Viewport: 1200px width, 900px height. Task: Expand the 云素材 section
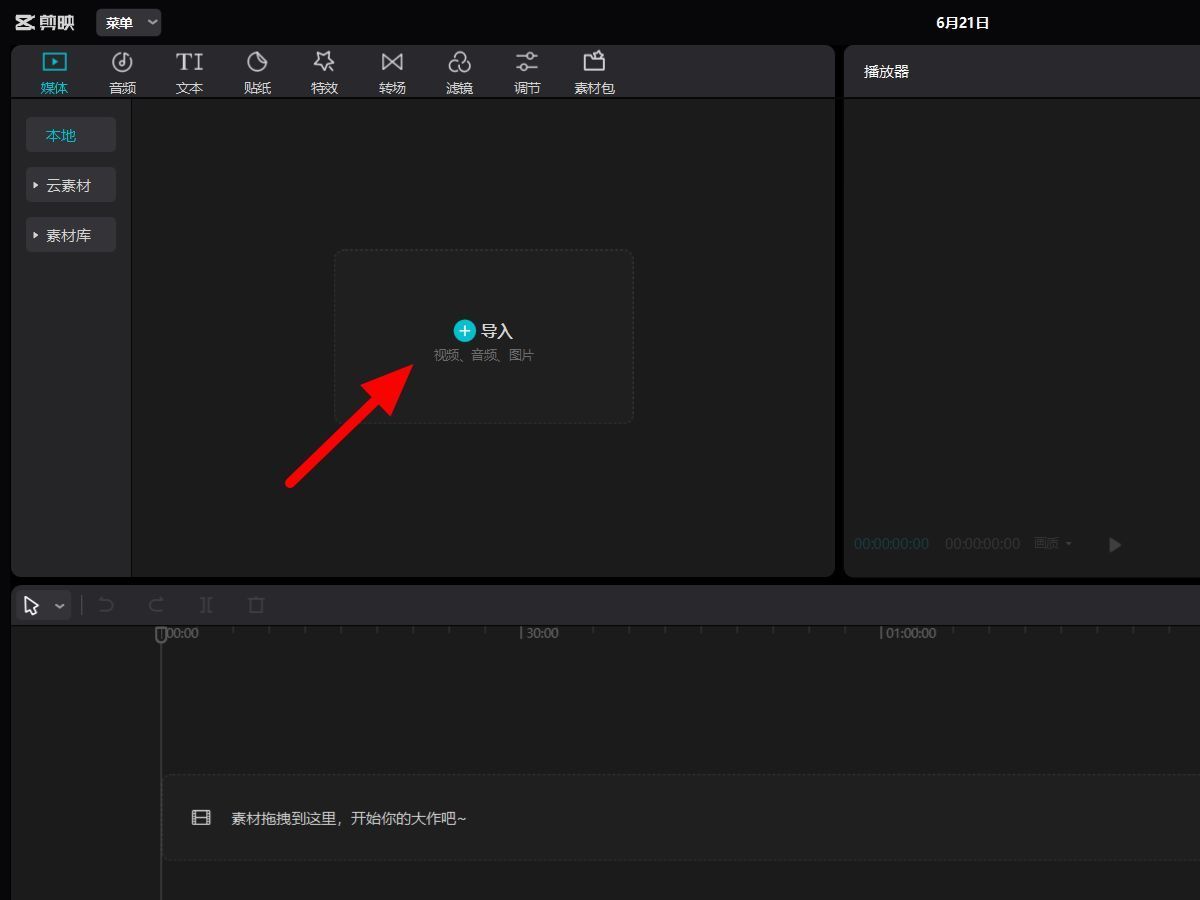[70, 185]
